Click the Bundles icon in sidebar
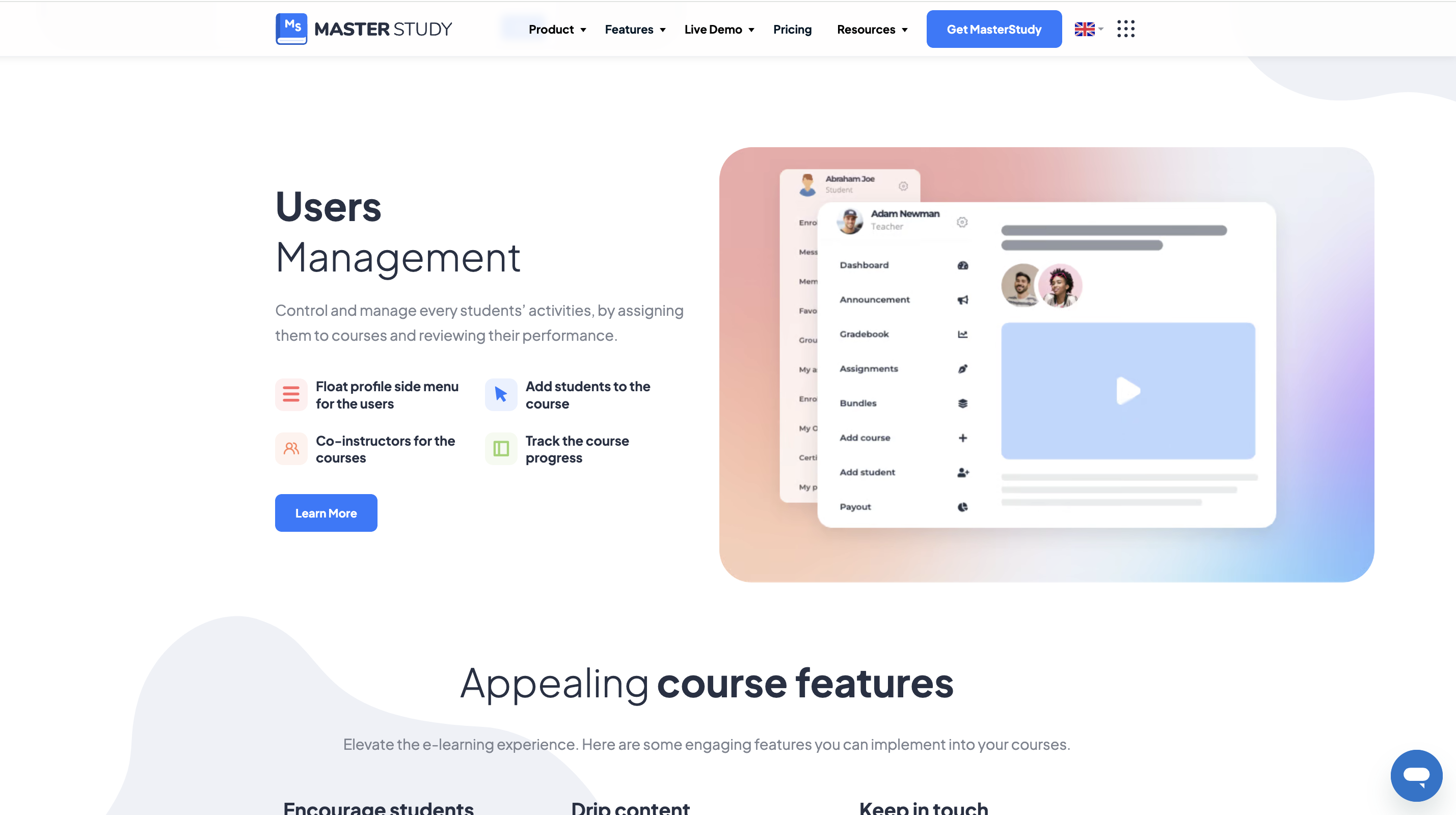 coord(961,403)
